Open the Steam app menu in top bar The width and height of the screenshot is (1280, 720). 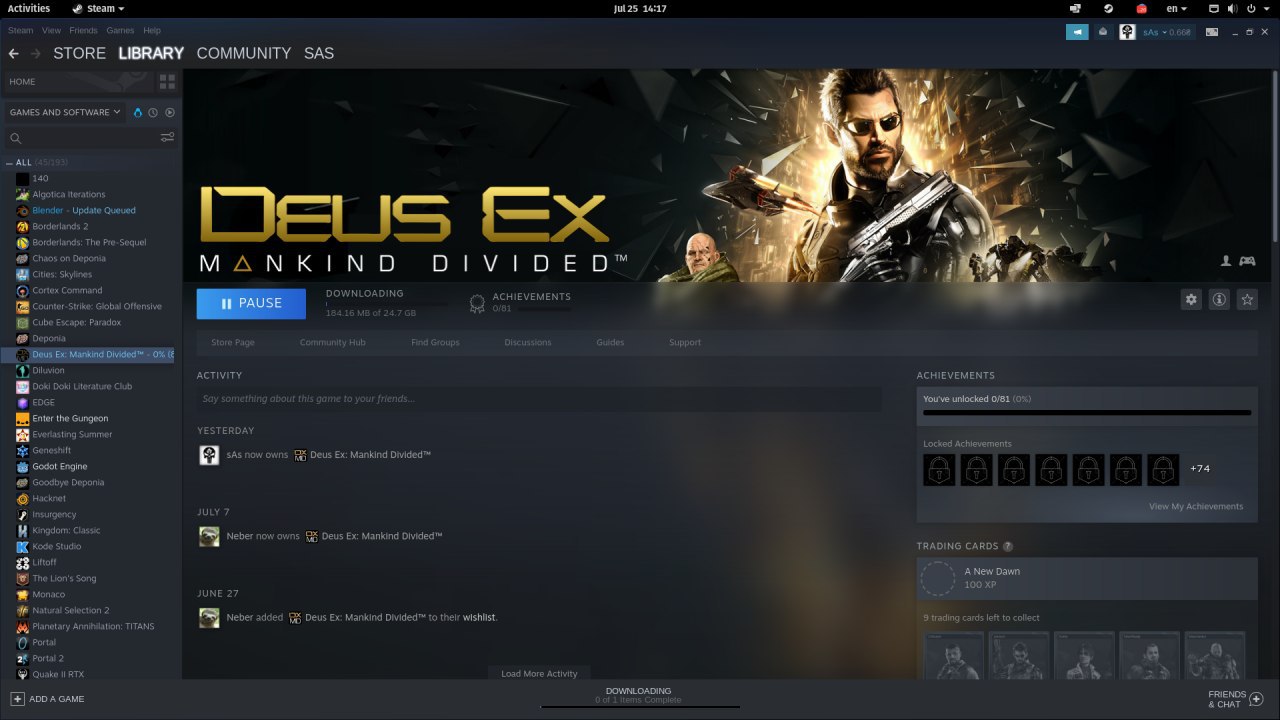pos(100,8)
